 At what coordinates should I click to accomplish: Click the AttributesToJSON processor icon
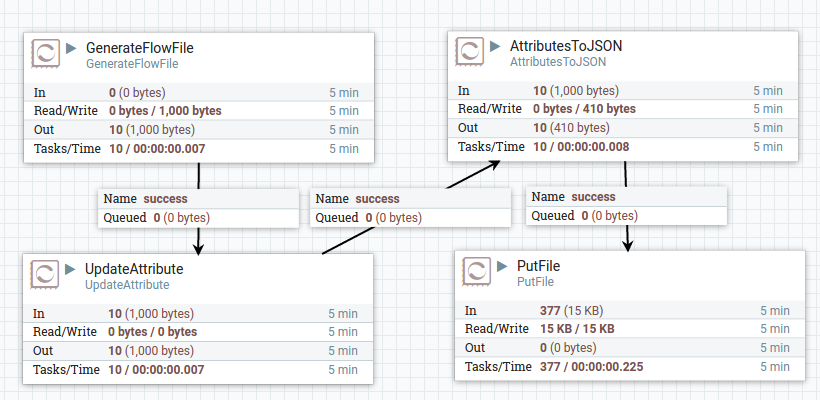pos(470,51)
